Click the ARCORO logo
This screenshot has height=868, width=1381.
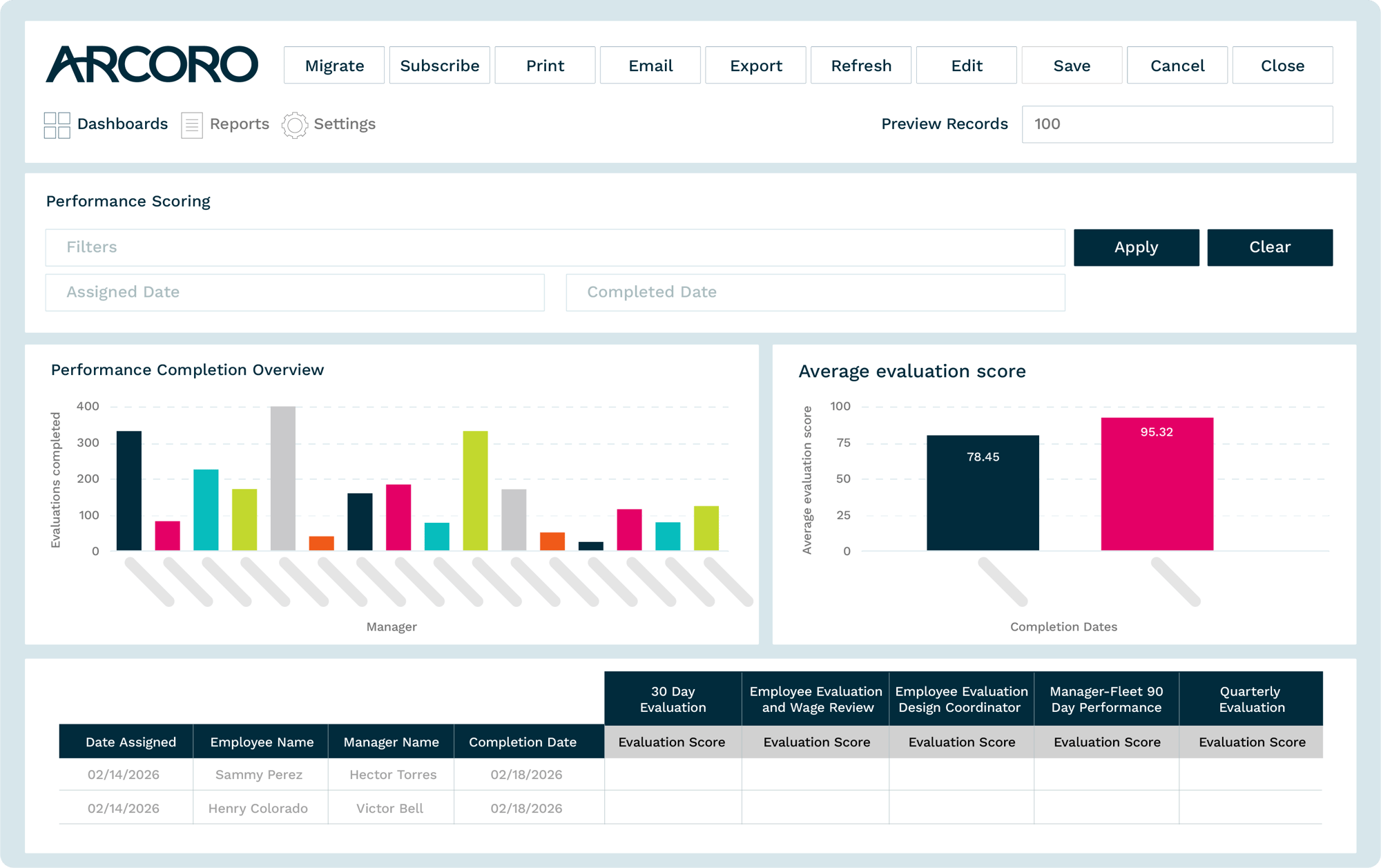[152, 65]
